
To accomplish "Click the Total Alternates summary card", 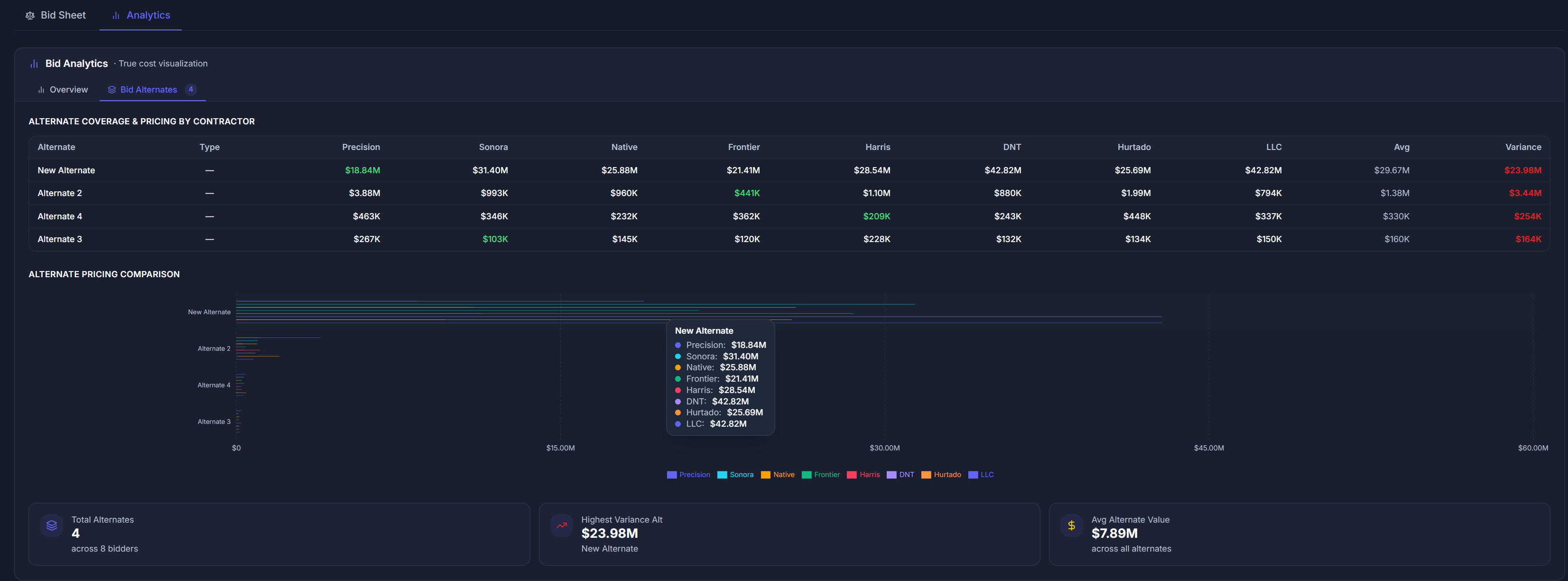I will click(279, 534).
